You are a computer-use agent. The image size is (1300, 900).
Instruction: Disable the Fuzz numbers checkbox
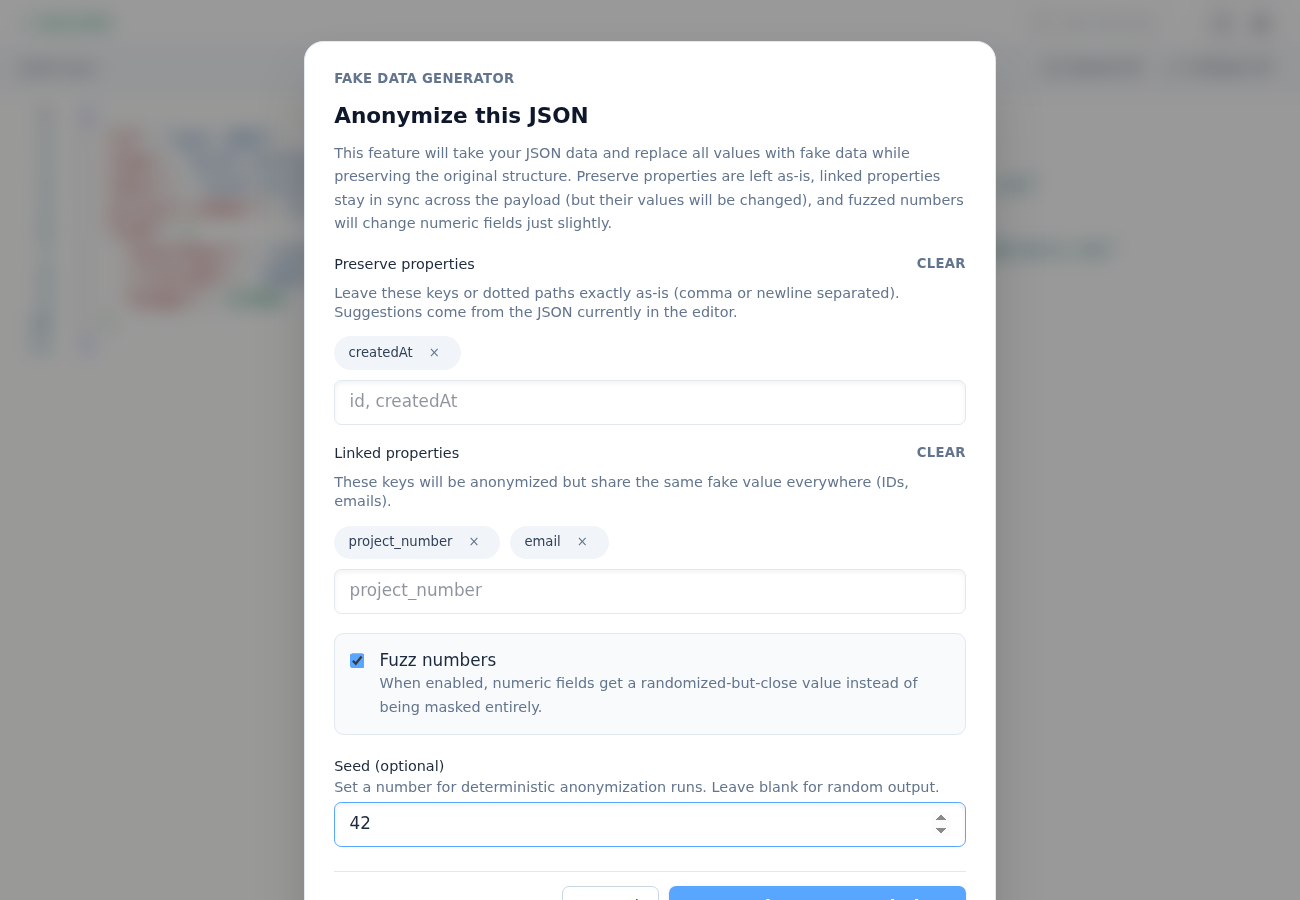pos(357,660)
